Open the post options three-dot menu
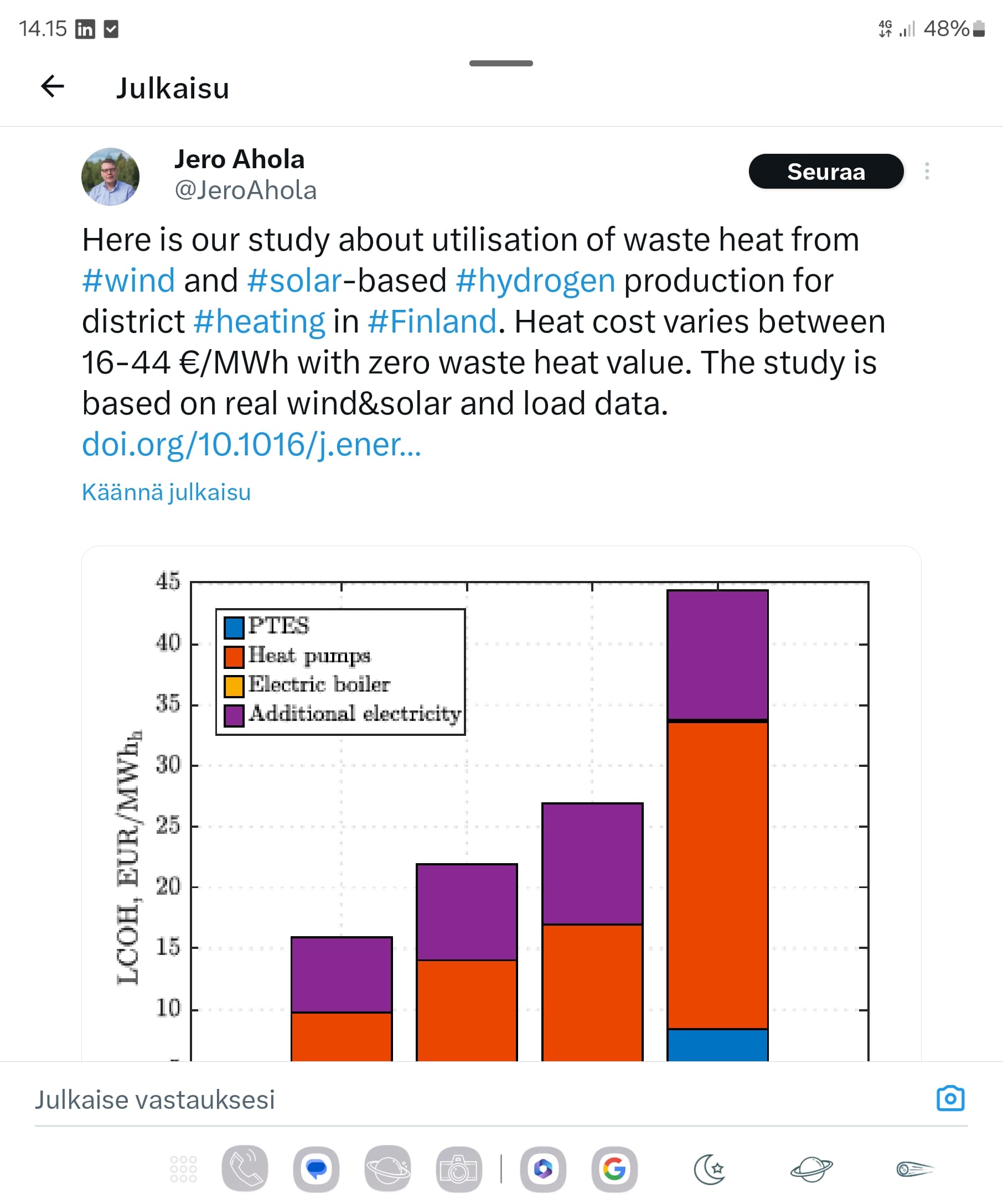 pos(927,172)
